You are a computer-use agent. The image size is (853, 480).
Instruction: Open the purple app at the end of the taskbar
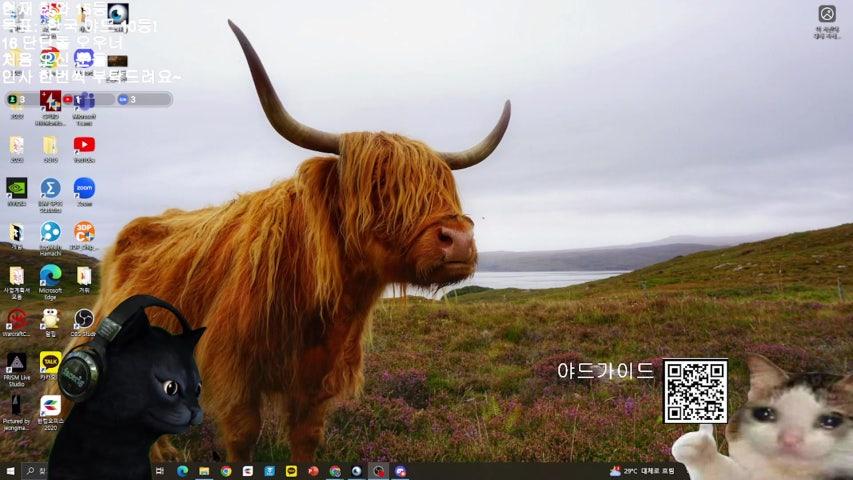click(400, 471)
